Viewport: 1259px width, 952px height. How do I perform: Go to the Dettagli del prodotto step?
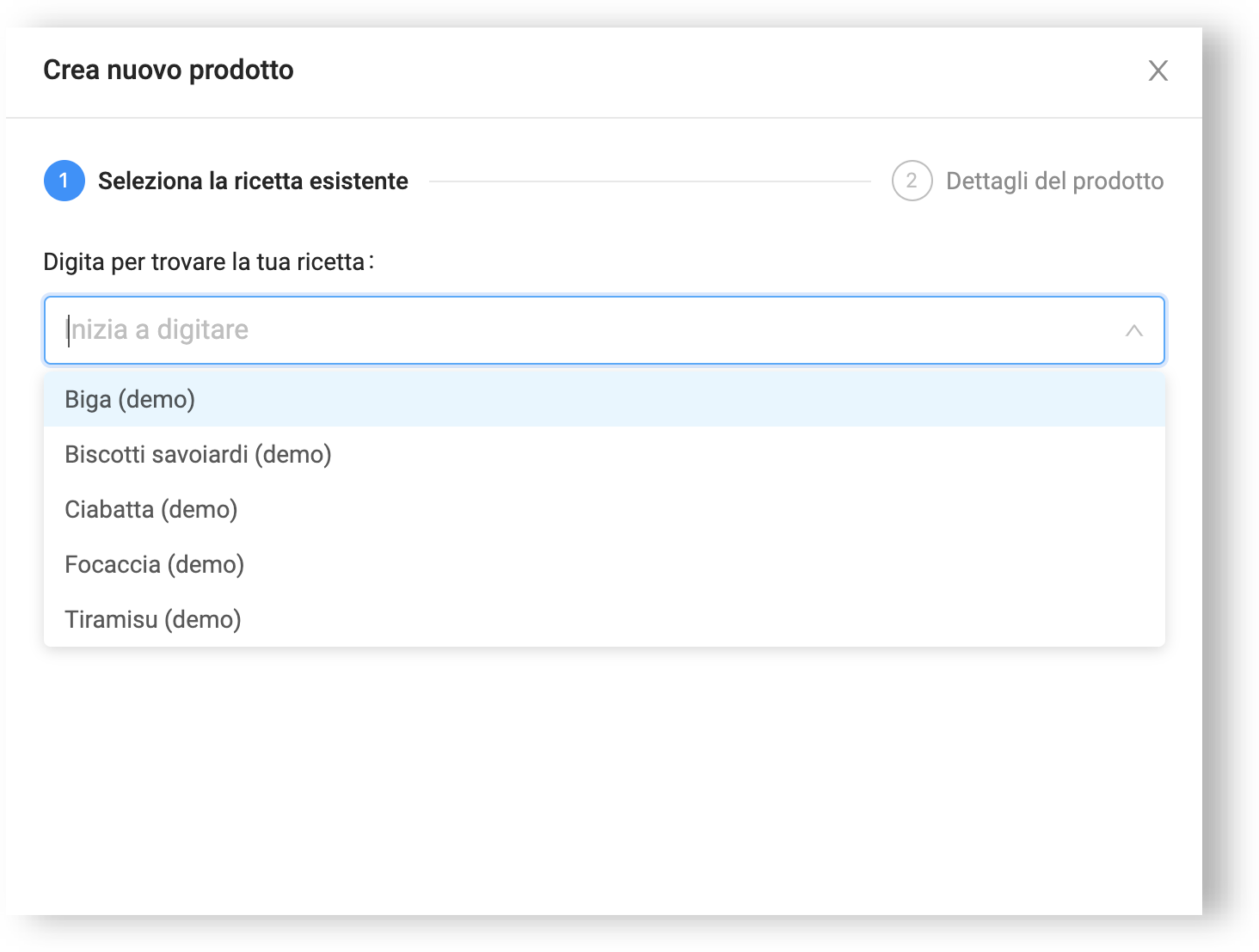pyautogui.click(x=1054, y=181)
